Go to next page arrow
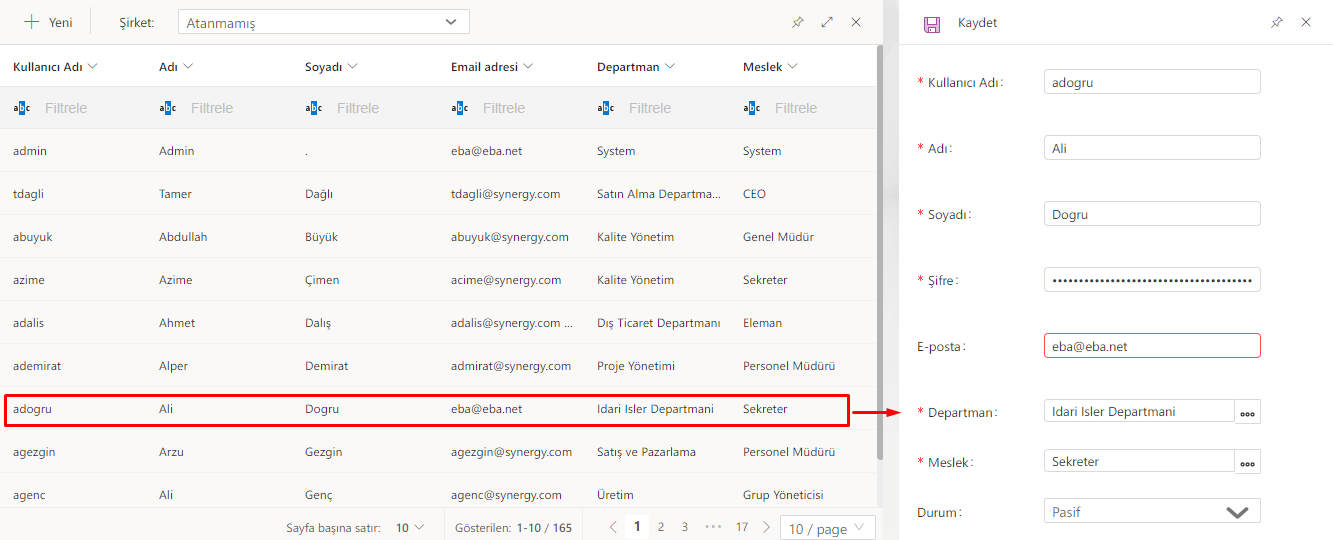1333x540 pixels. tap(767, 527)
